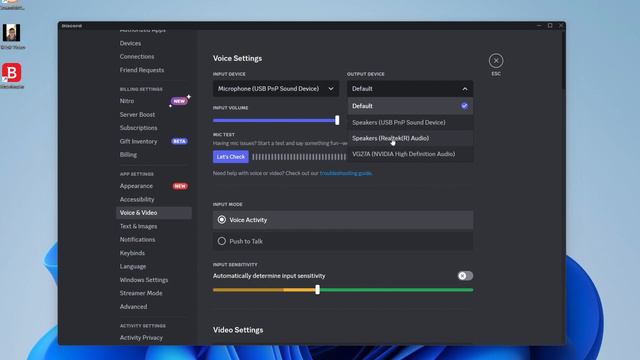
Task: Click the Video Settings heading
Action: tap(238, 330)
